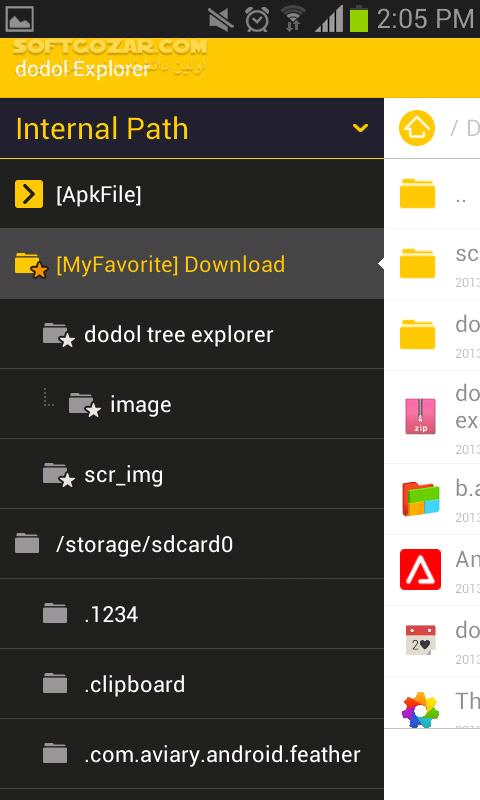Tap the Internal Path header label

102,128
